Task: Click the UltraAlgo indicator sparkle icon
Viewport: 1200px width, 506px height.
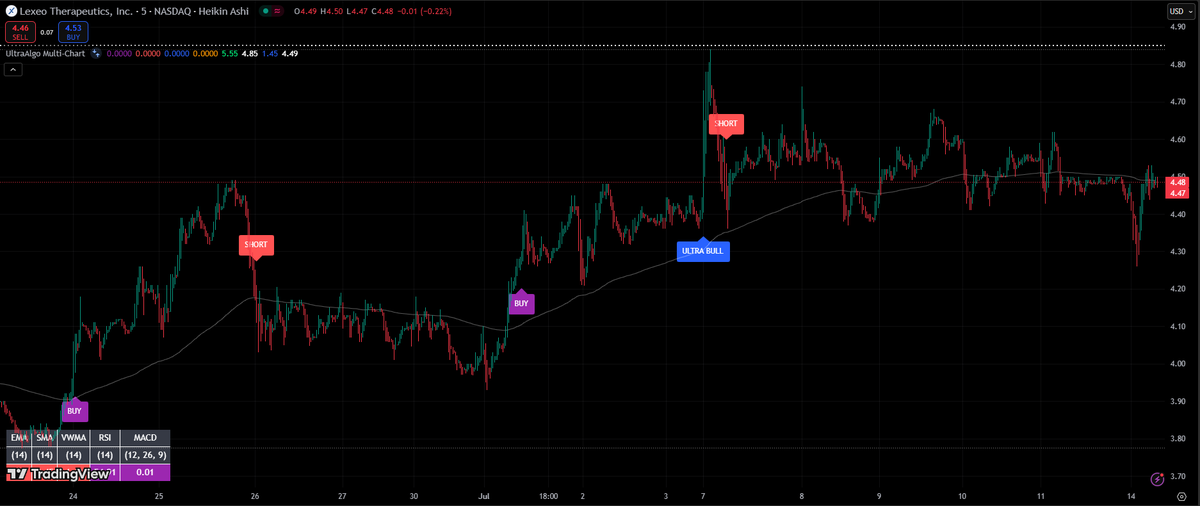Action: pos(96,54)
